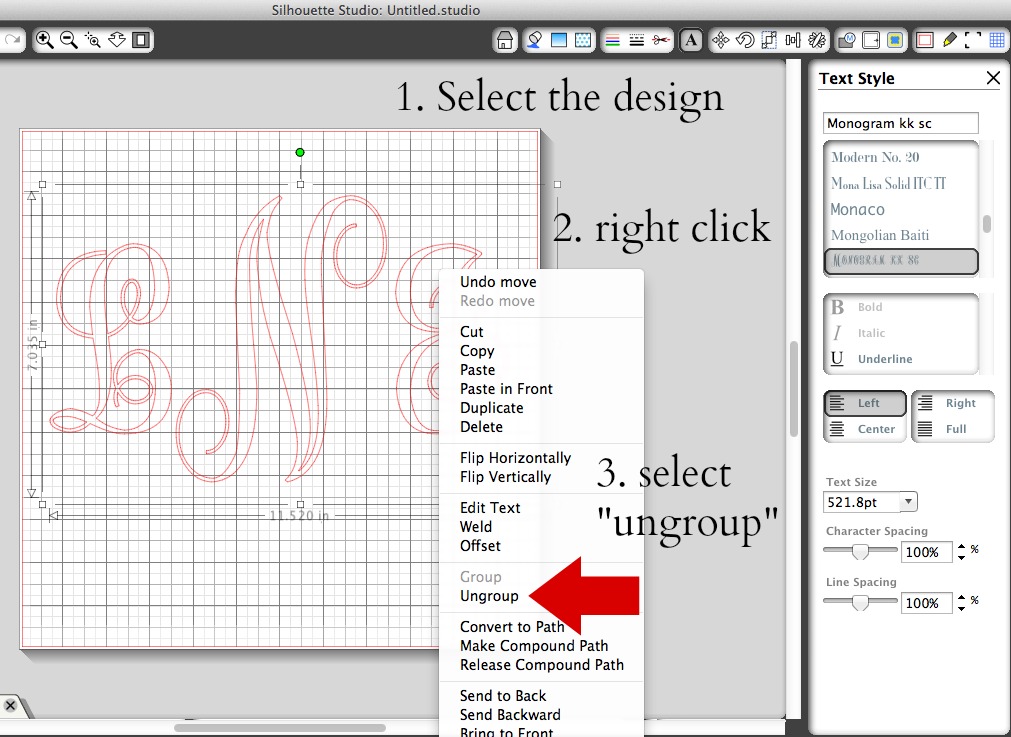The image size is (1011, 737).
Task: Open the Line Color panel icon
Action: coord(613,40)
